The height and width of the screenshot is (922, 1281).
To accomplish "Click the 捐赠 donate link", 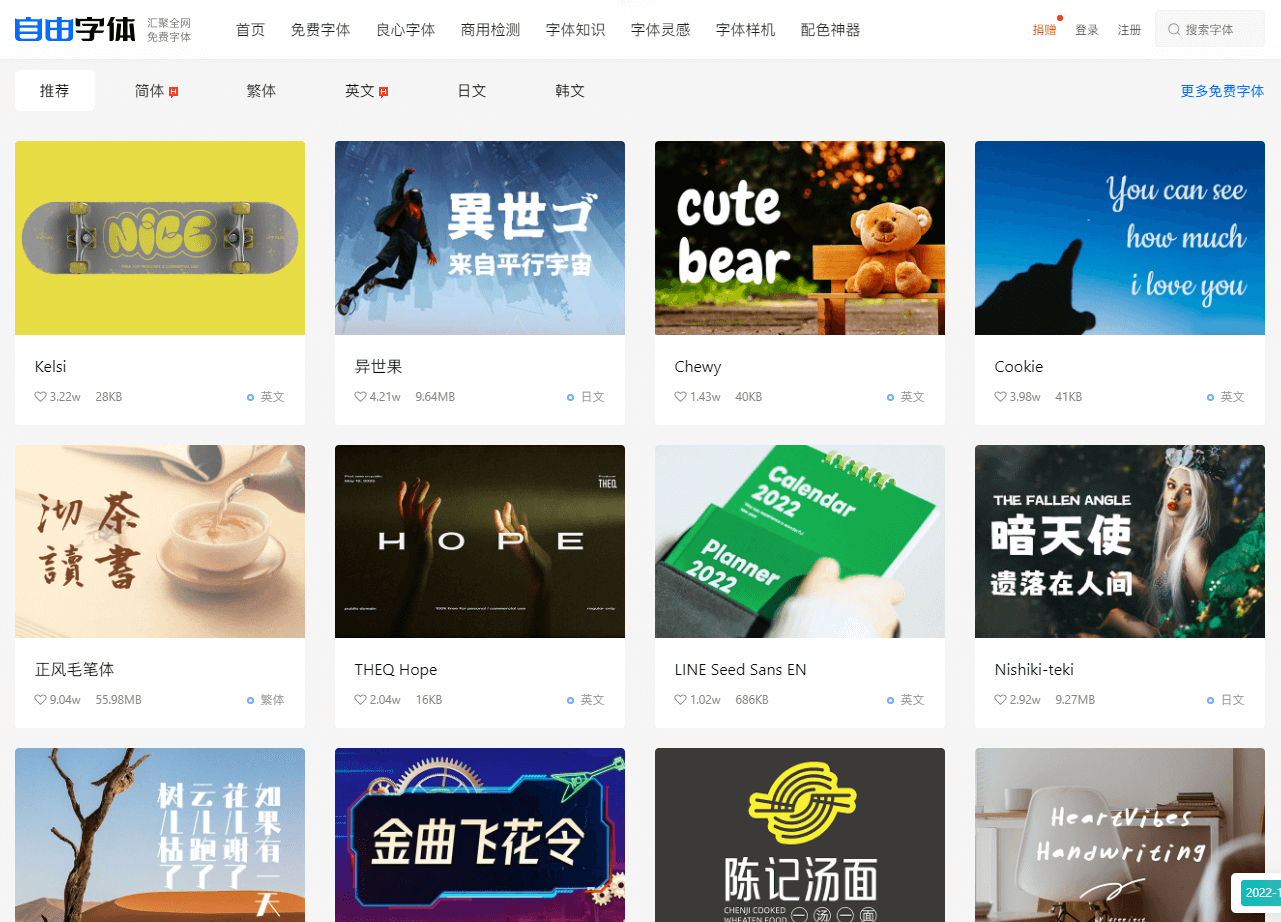I will [1044, 30].
